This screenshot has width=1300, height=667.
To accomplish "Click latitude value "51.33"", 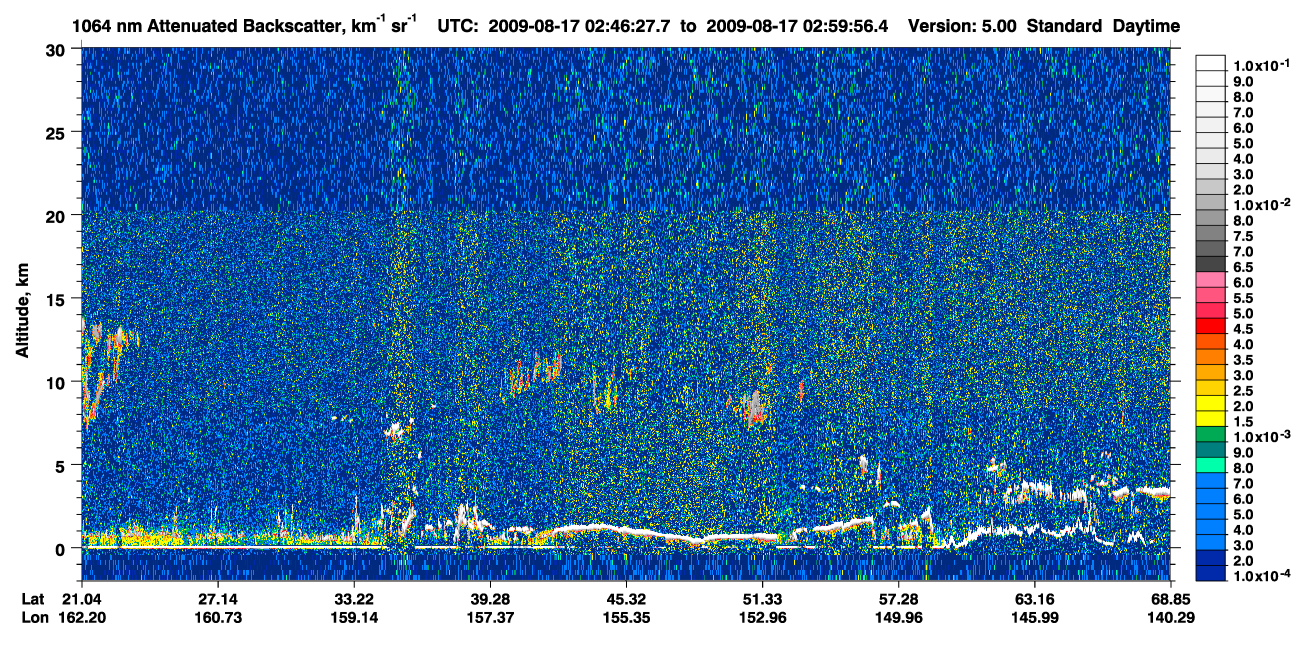I will tap(762, 599).
